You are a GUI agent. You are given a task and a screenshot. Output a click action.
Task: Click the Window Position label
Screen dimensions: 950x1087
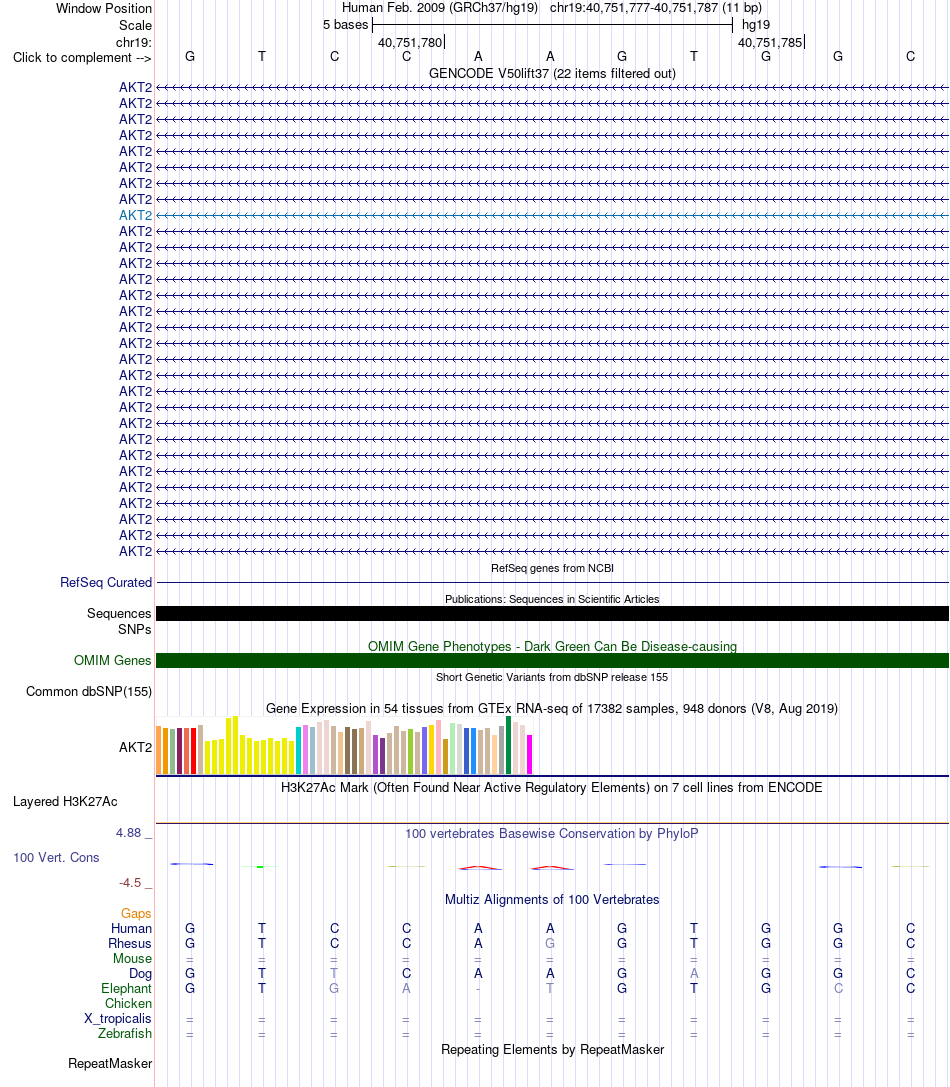pos(104,8)
